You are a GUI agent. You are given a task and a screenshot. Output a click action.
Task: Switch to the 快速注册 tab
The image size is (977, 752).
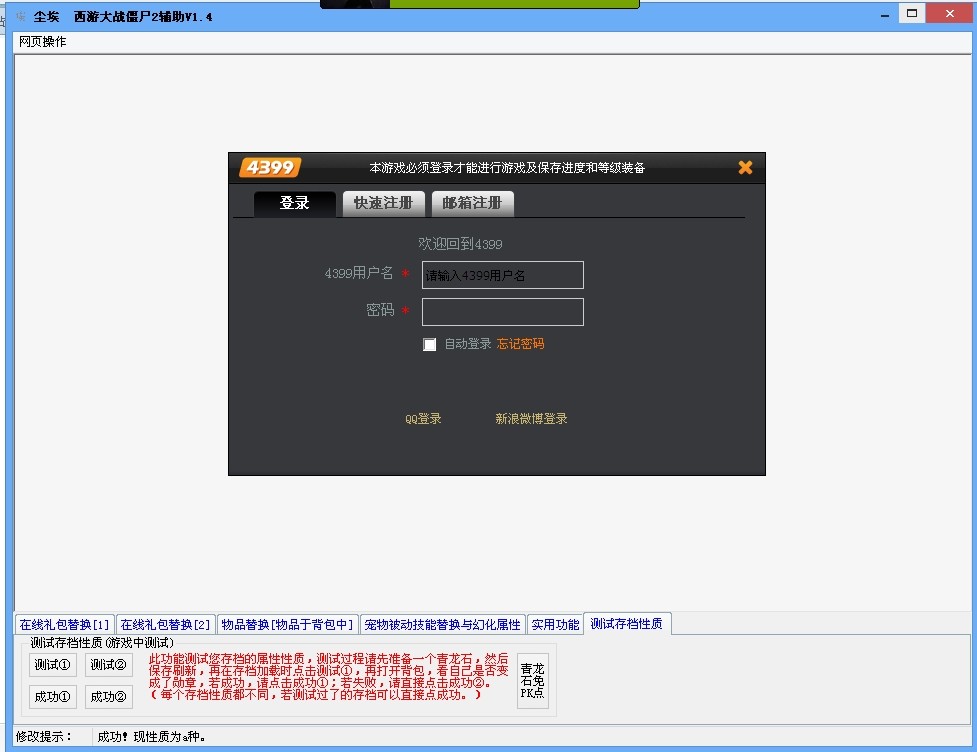(383, 203)
